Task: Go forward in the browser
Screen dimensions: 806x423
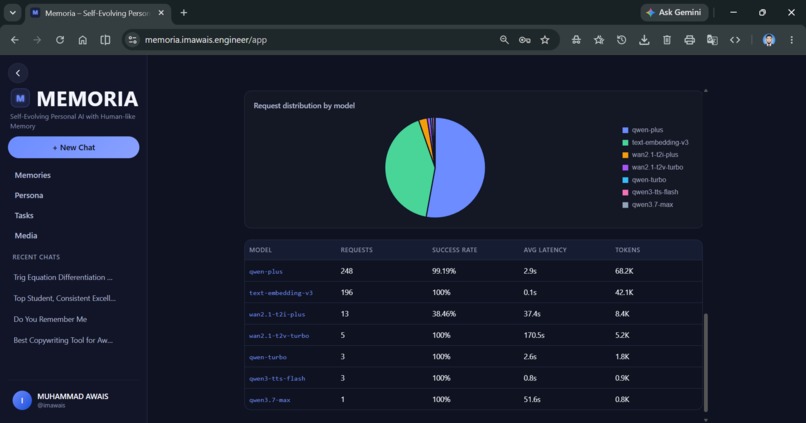Action: point(37,40)
